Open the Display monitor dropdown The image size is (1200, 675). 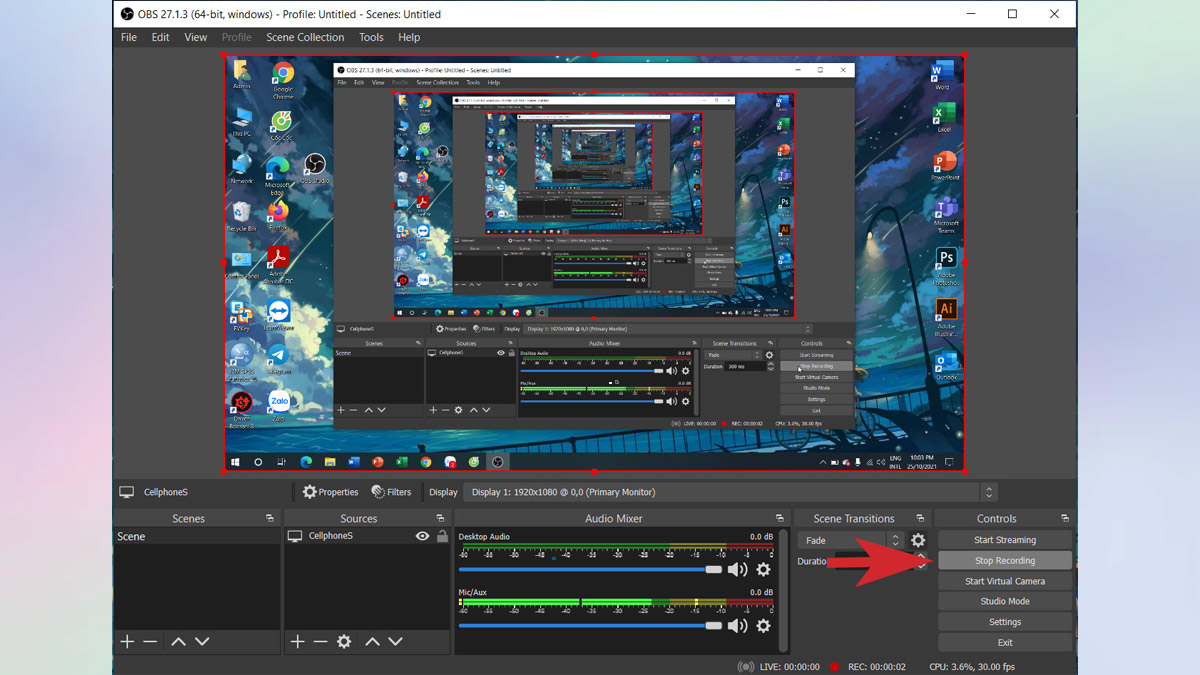click(731, 492)
